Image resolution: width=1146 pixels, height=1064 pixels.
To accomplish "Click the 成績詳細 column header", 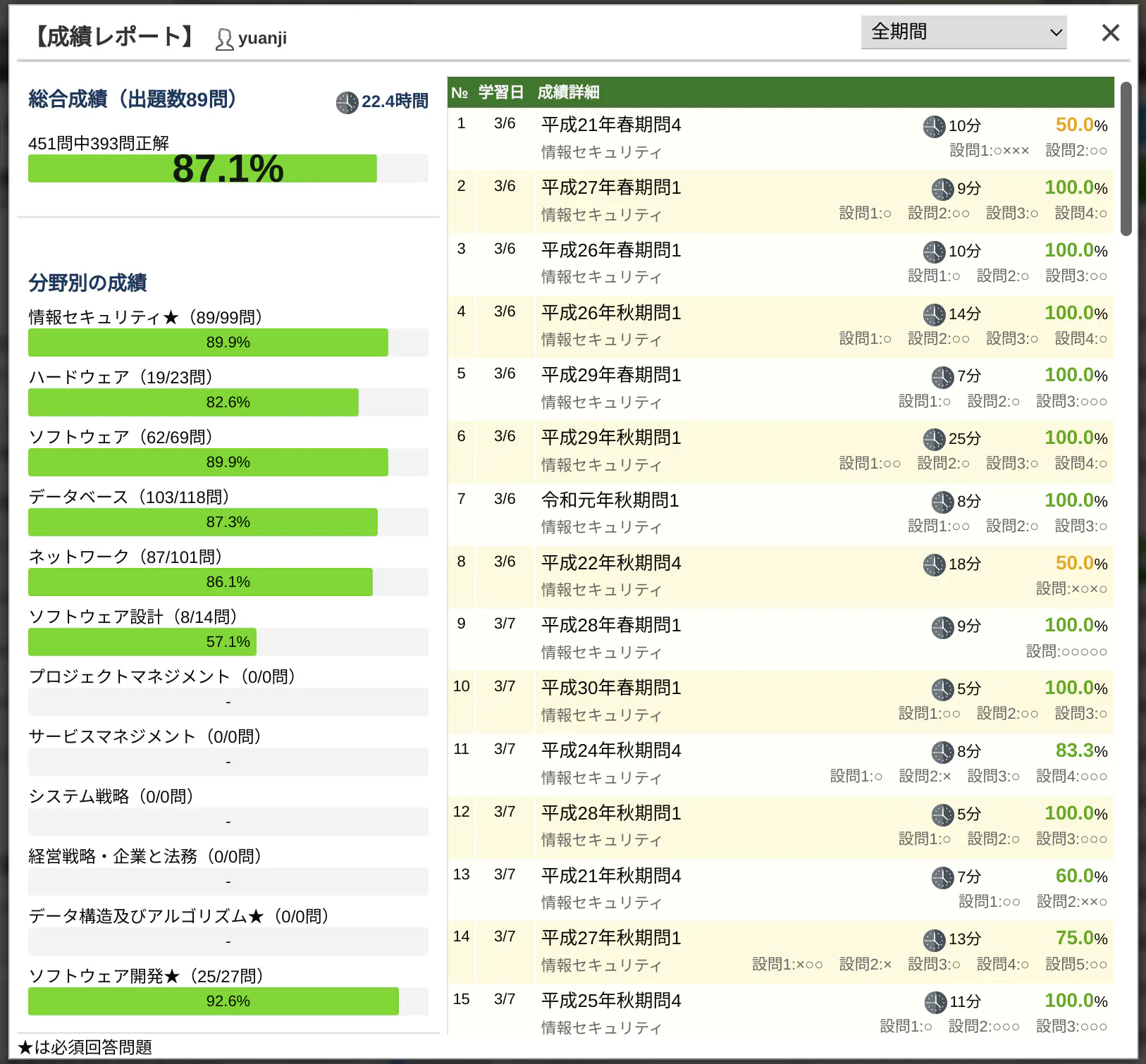I will point(568,92).
